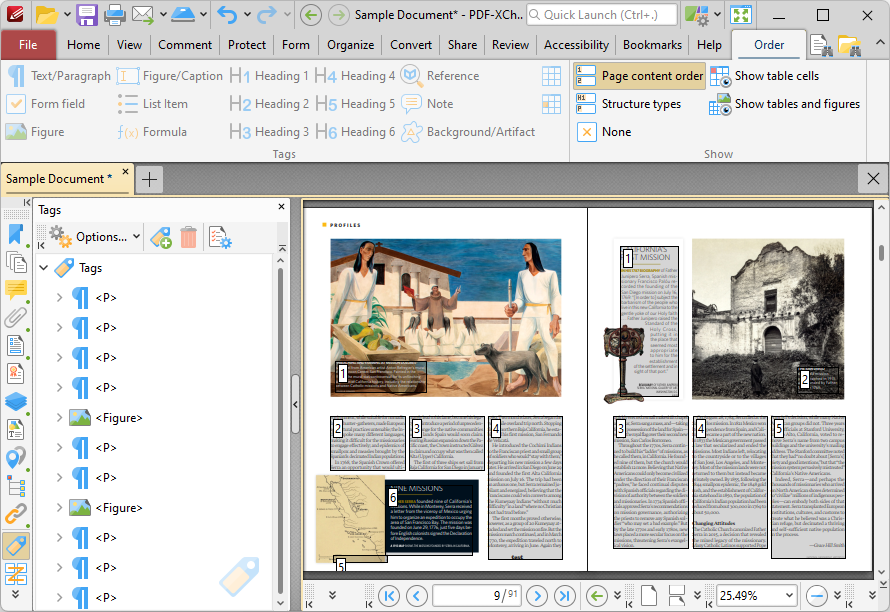Image resolution: width=890 pixels, height=612 pixels.
Task: Close the Tags pane with its X button
Action: [281, 207]
